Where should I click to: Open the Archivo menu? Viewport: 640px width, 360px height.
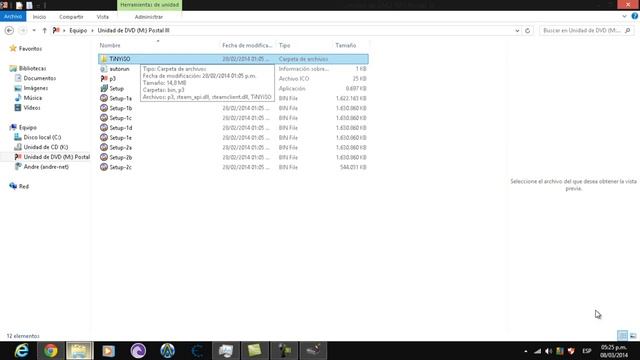point(13,17)
